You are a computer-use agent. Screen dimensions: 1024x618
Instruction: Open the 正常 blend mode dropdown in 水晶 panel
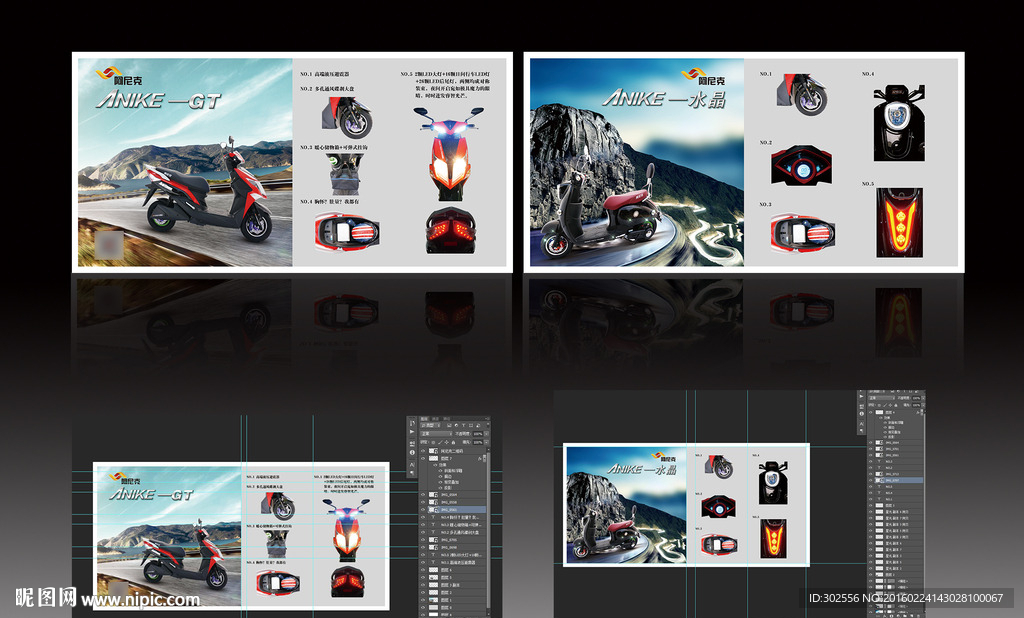coord(882,398)
